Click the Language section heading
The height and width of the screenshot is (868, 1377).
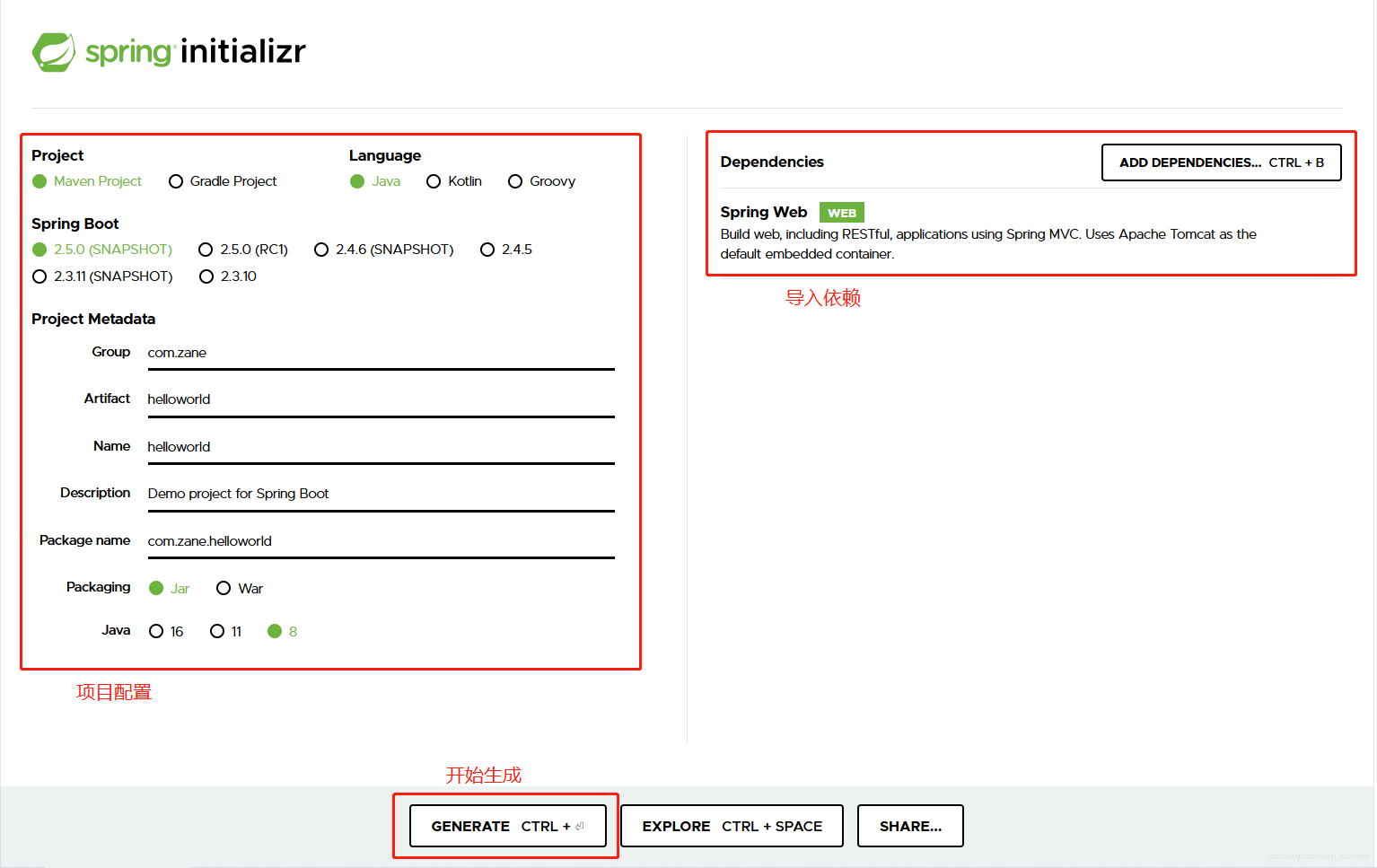[385, 155]
